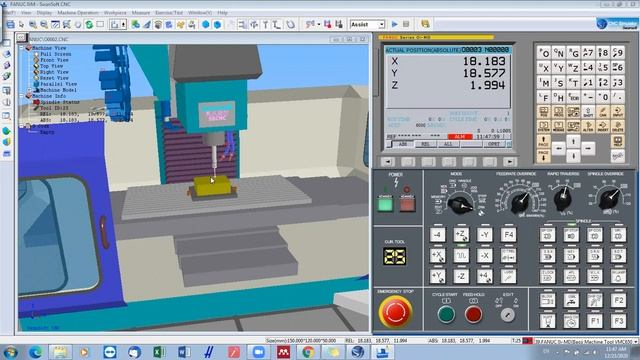Select the ALL soft key on screen
The width and height of the screenshot is (640, 360).
tap(448, 144)
